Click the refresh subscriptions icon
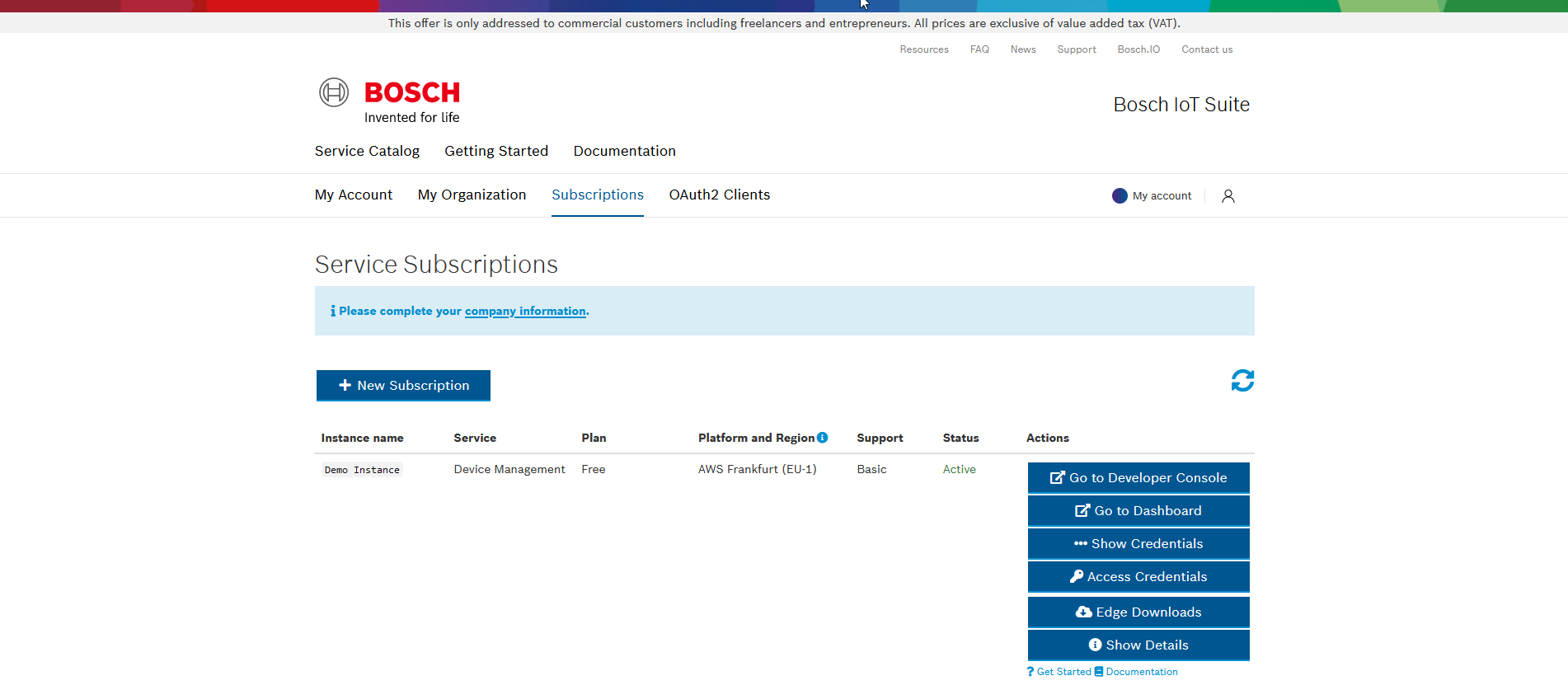The height and width of the screenshot is (685, 1568). pyautogui.click(x=1242, y=380)
